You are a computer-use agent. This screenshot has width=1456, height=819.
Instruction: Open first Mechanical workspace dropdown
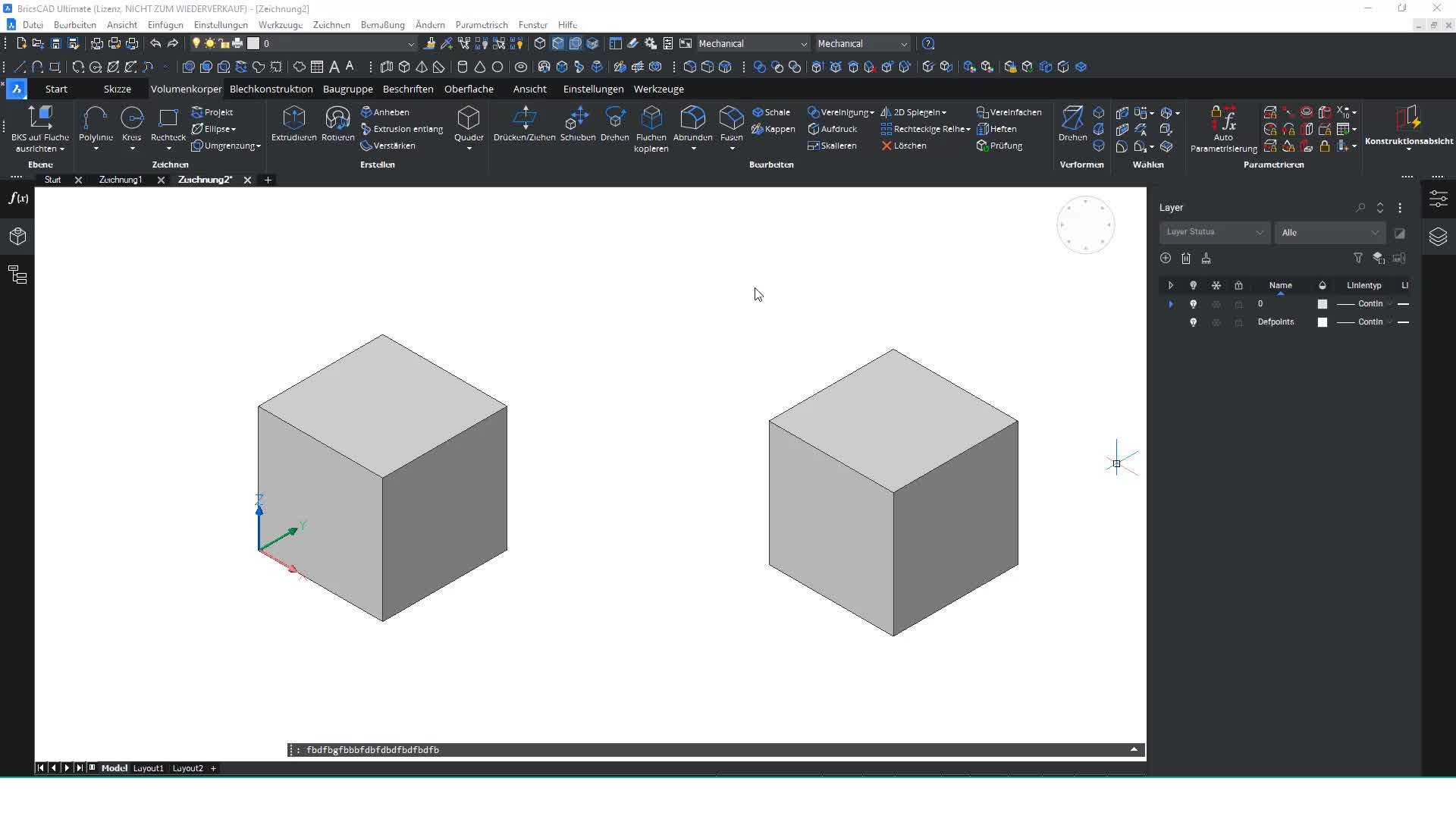click(752, 43)
